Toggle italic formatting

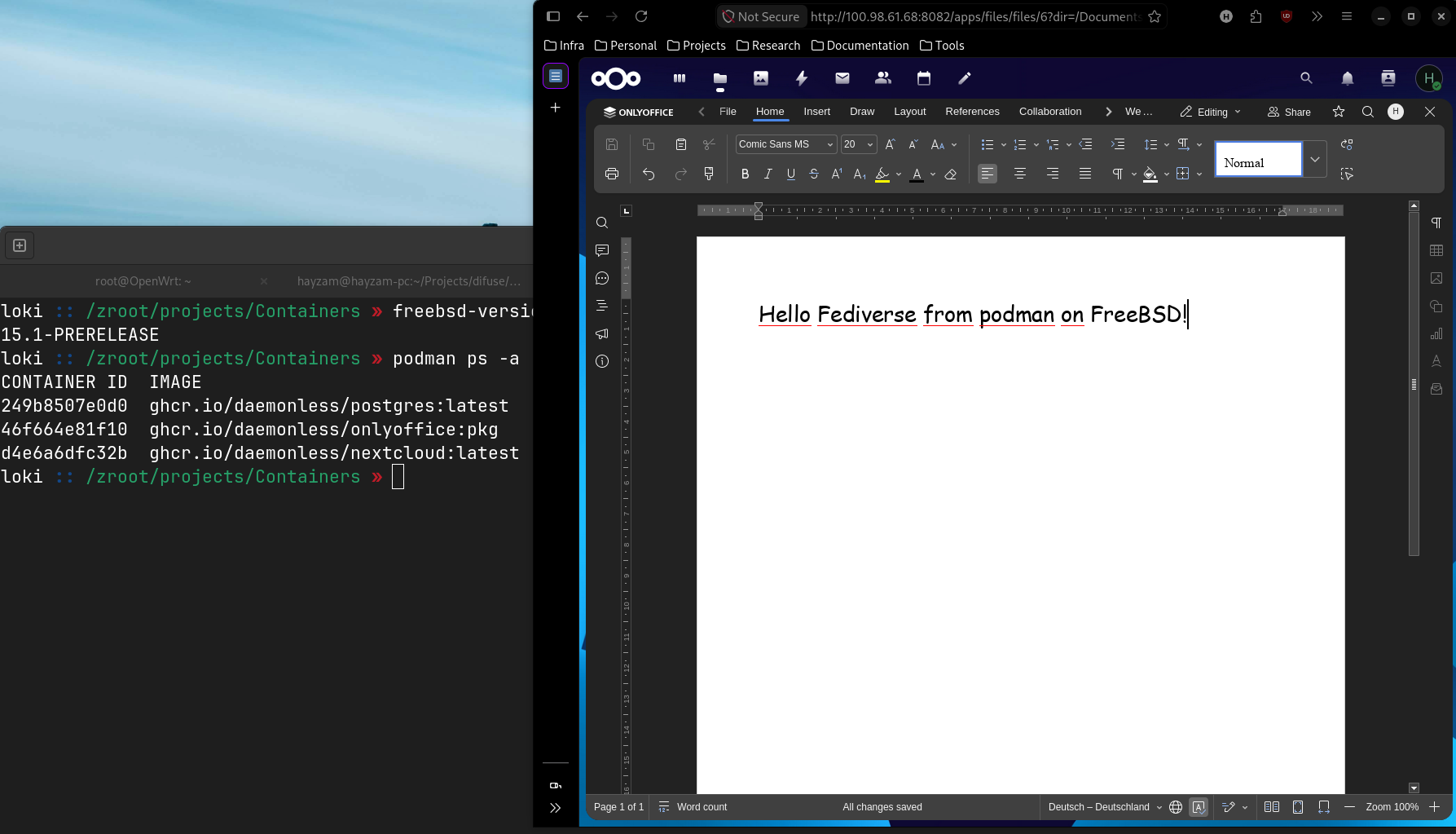[768, 174]
